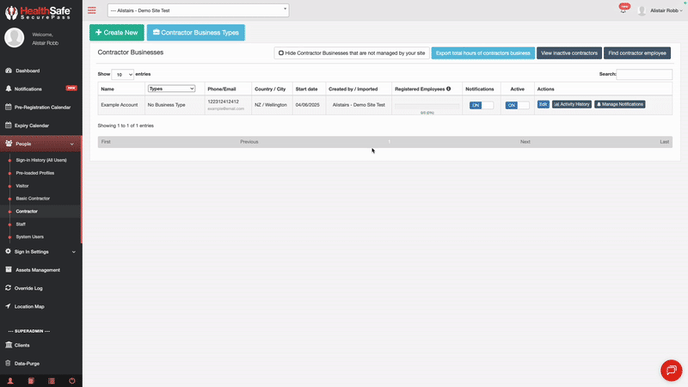This screenshot has width=688, height=387.
Task: Open Pre-loaded Profiles menu item
Action: click(35, 173)
